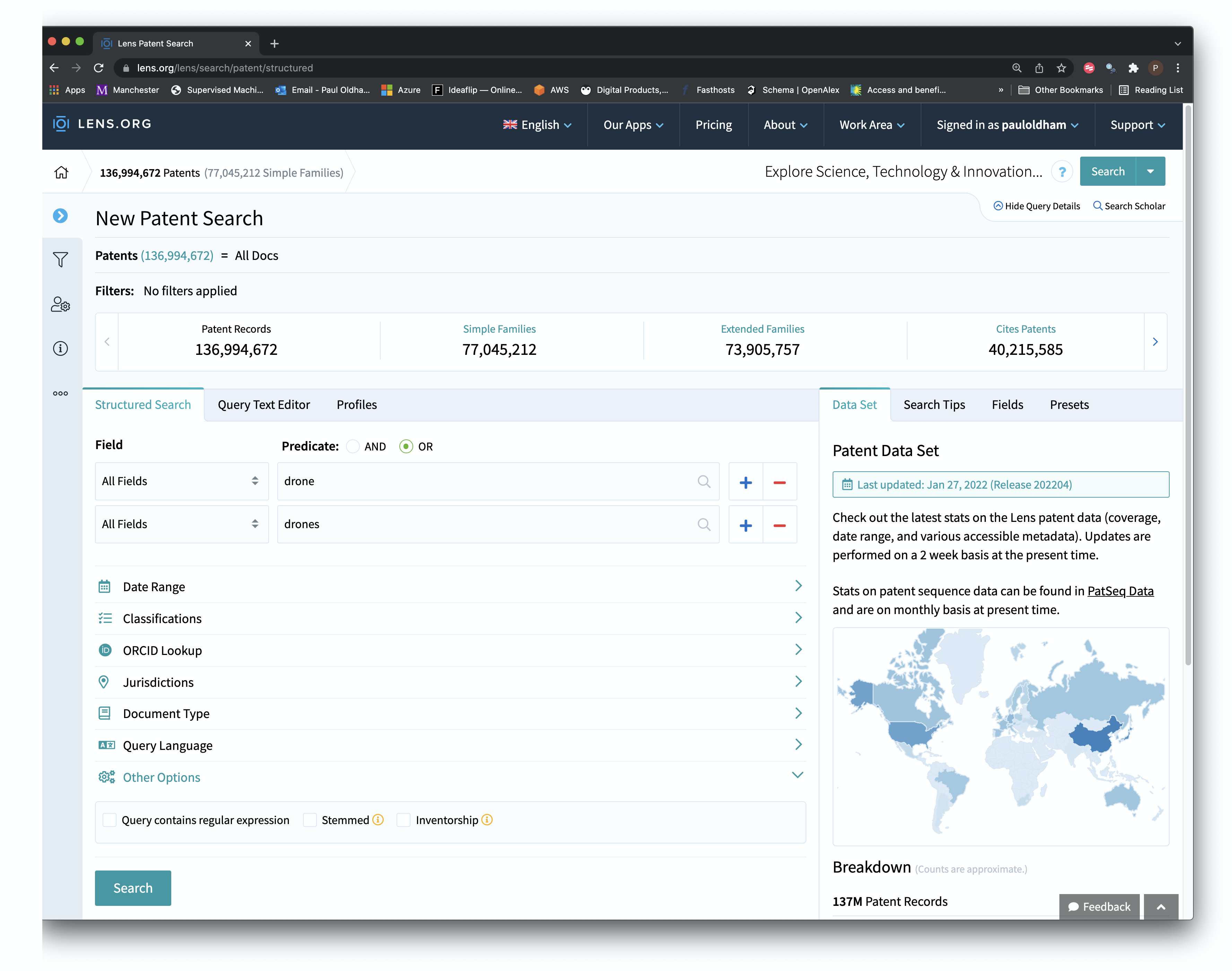Expand the Classifications section
The image size is (1232, 971).
click(x=450, y=619)
